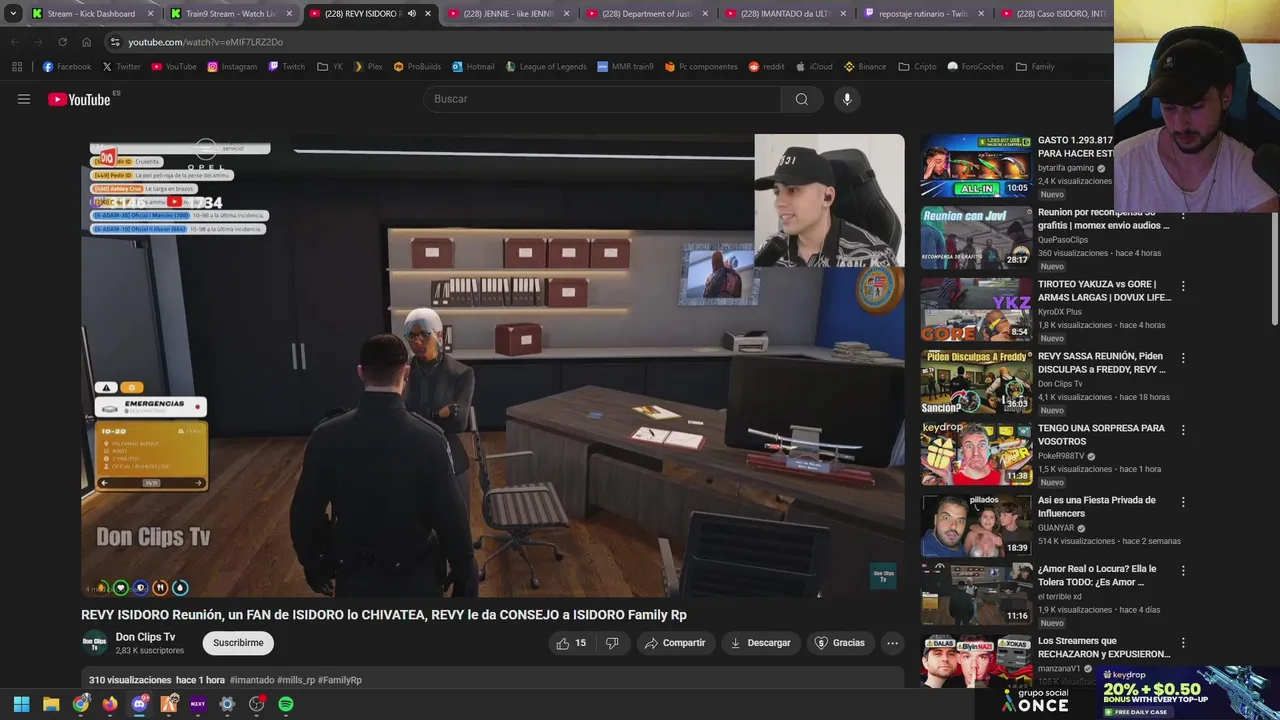Mute the REVY ISIDORO tab audio icon
1280x720 pixels.
[x=411, y=14]
